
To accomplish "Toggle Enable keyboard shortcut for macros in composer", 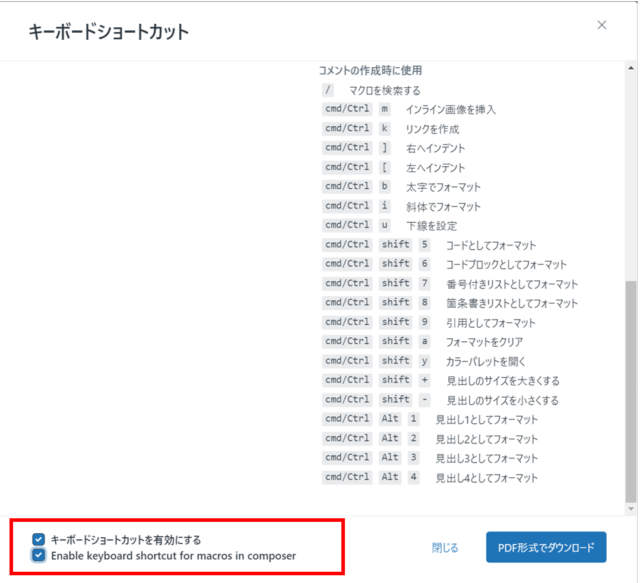I will [x=38, y=555].
